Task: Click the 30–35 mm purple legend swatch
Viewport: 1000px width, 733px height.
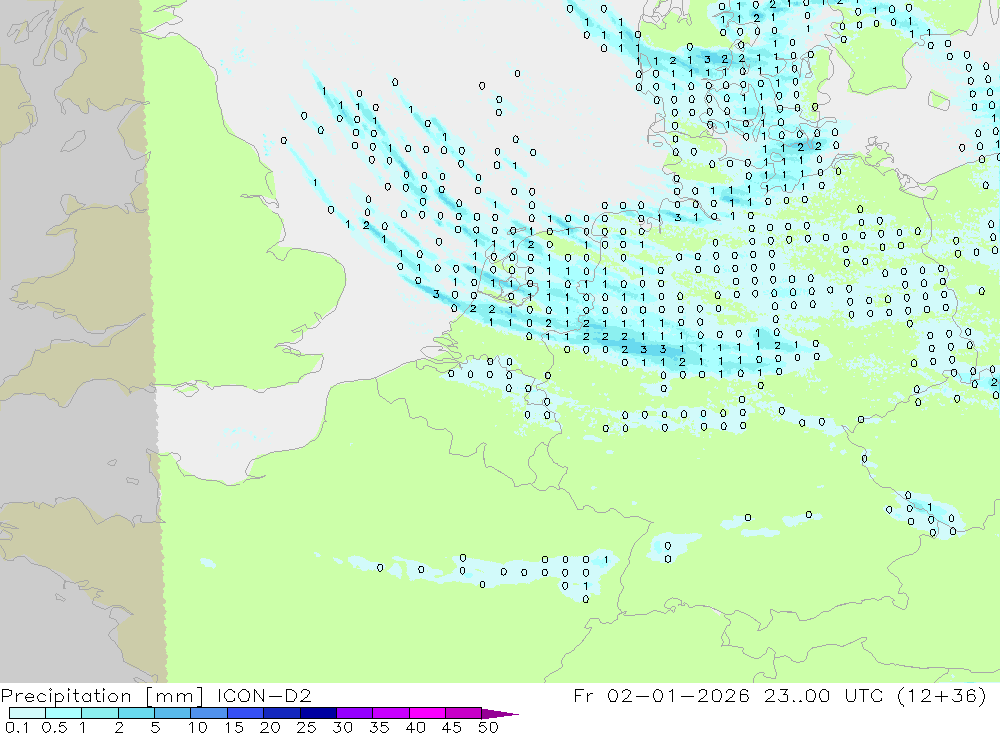Action: [355, 713]
